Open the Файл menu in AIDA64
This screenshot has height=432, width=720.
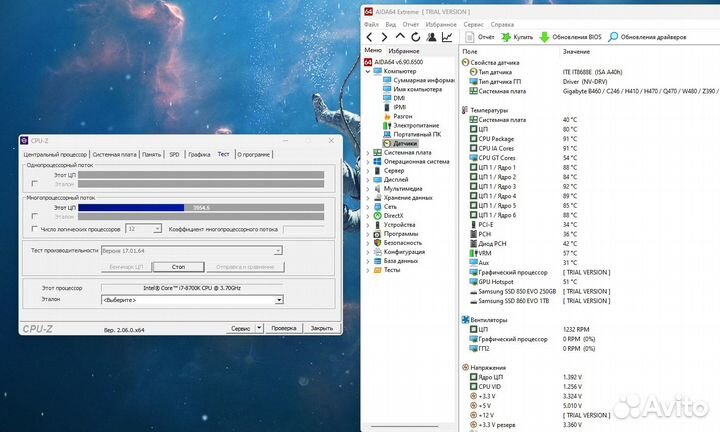(371, 24)
